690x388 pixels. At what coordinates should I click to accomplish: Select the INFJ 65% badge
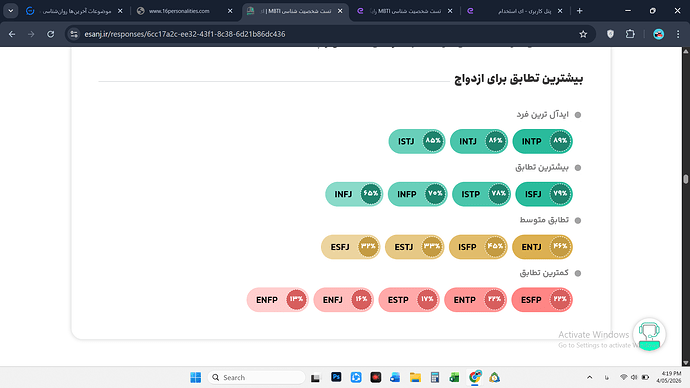[354, 194]
